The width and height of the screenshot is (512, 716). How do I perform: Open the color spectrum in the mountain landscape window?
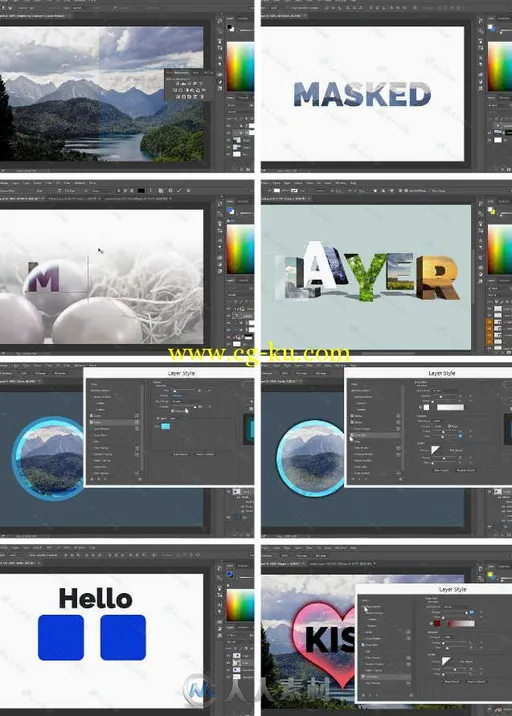coord(240,66)
